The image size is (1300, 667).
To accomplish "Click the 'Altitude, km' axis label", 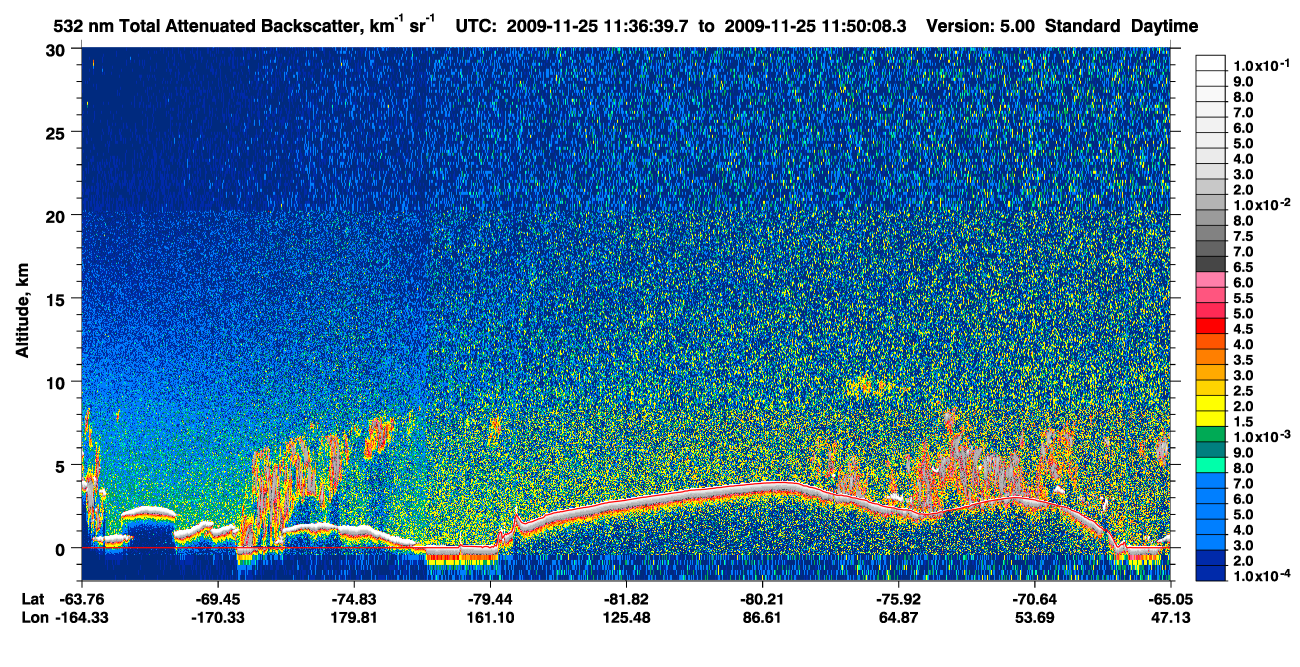I will (22, 311).
